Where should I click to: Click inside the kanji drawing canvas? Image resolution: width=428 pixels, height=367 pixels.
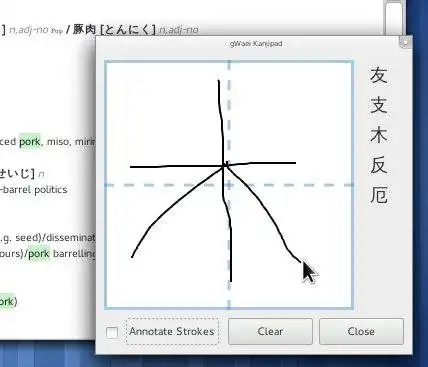[x=229, y=185]
